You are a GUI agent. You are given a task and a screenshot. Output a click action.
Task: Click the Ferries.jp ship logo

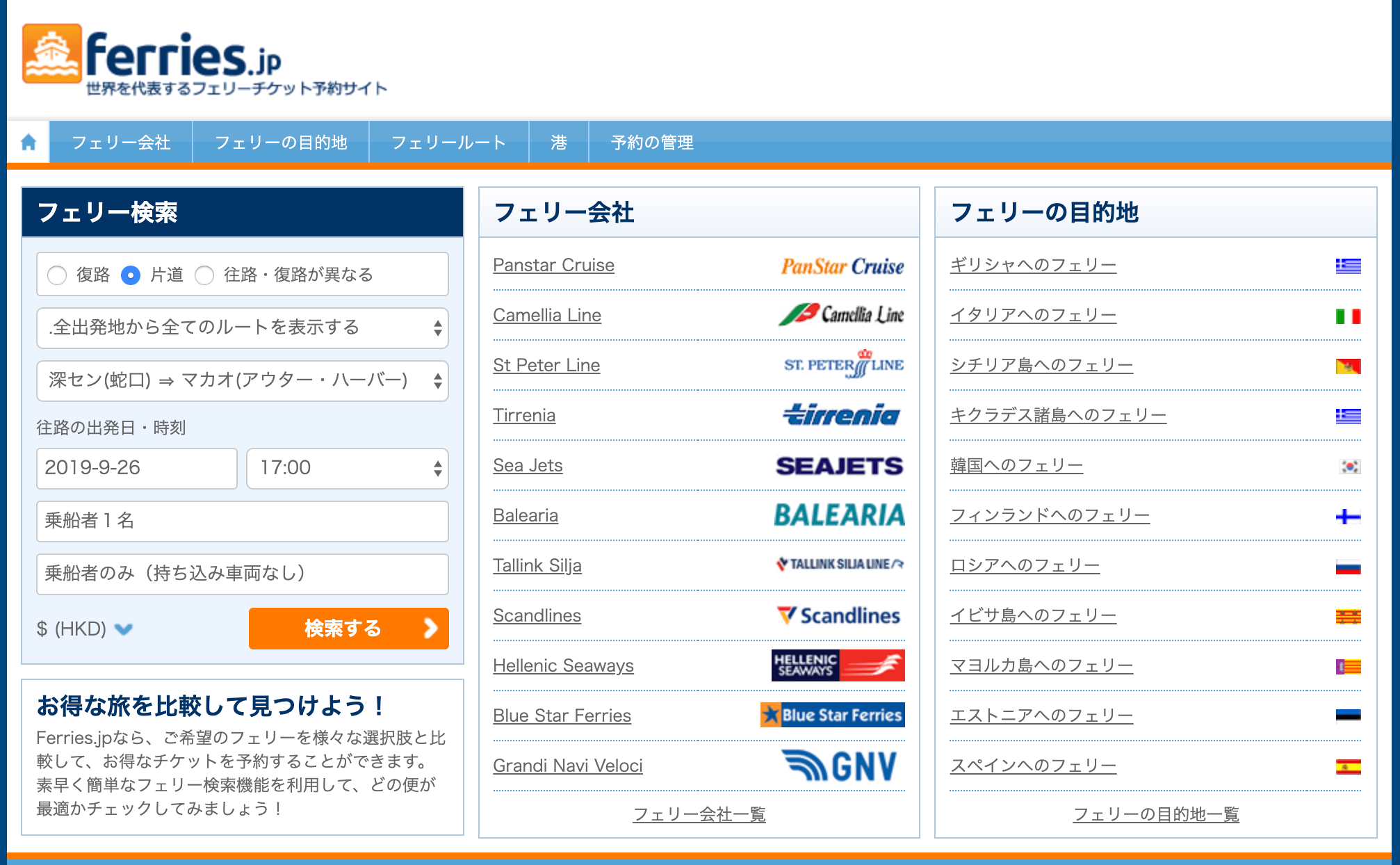tap(52, 54)
